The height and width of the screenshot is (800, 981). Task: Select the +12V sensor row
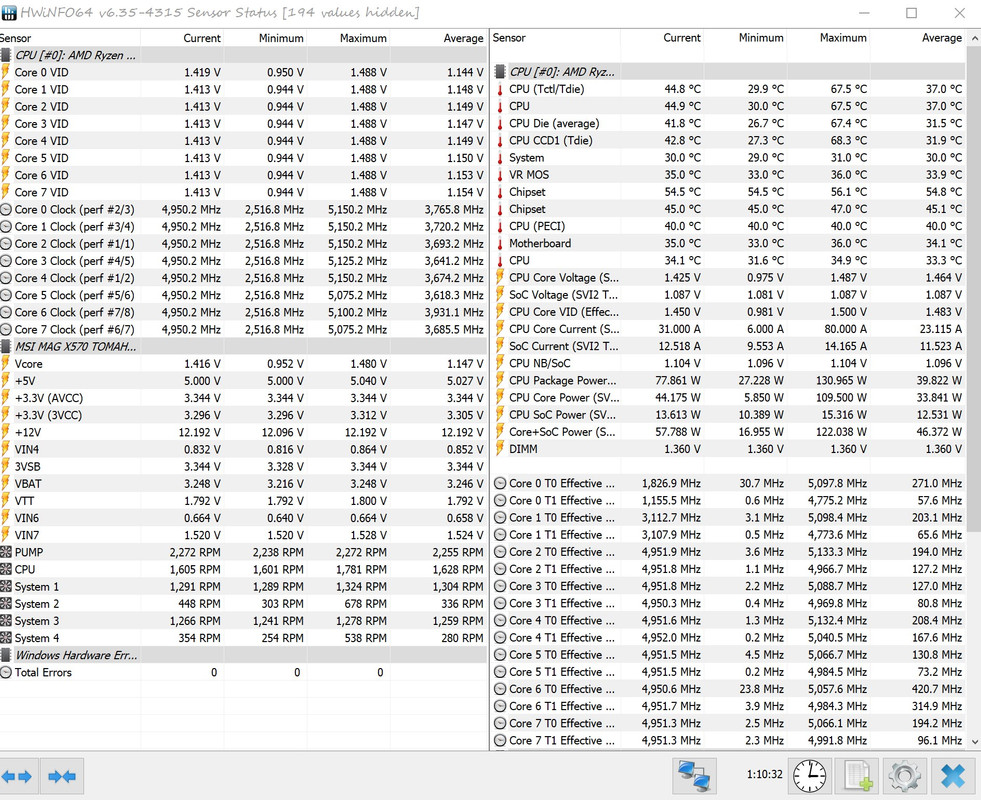pos(243,432)
